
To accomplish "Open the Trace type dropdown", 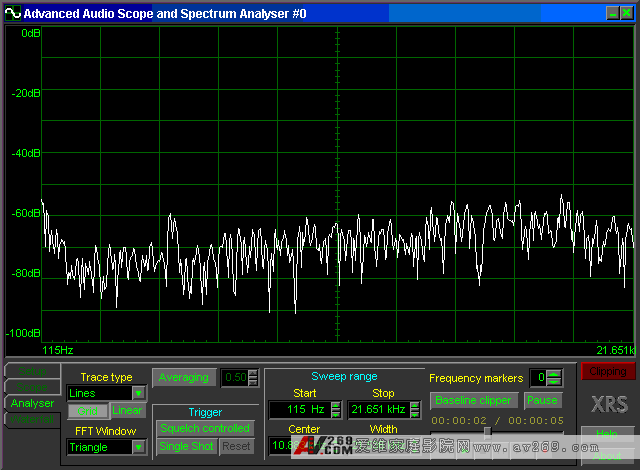I will pyautogui.click(x=138, y=394).
